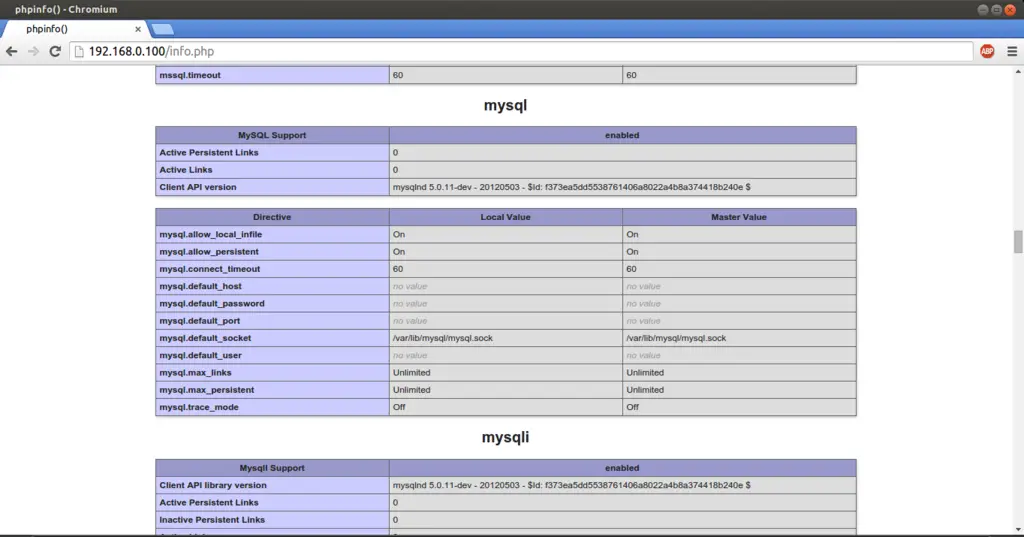Click mysql.default_host local no value
The height and width of the screenshot is (537, 1024).
click(x=410, y=286)
